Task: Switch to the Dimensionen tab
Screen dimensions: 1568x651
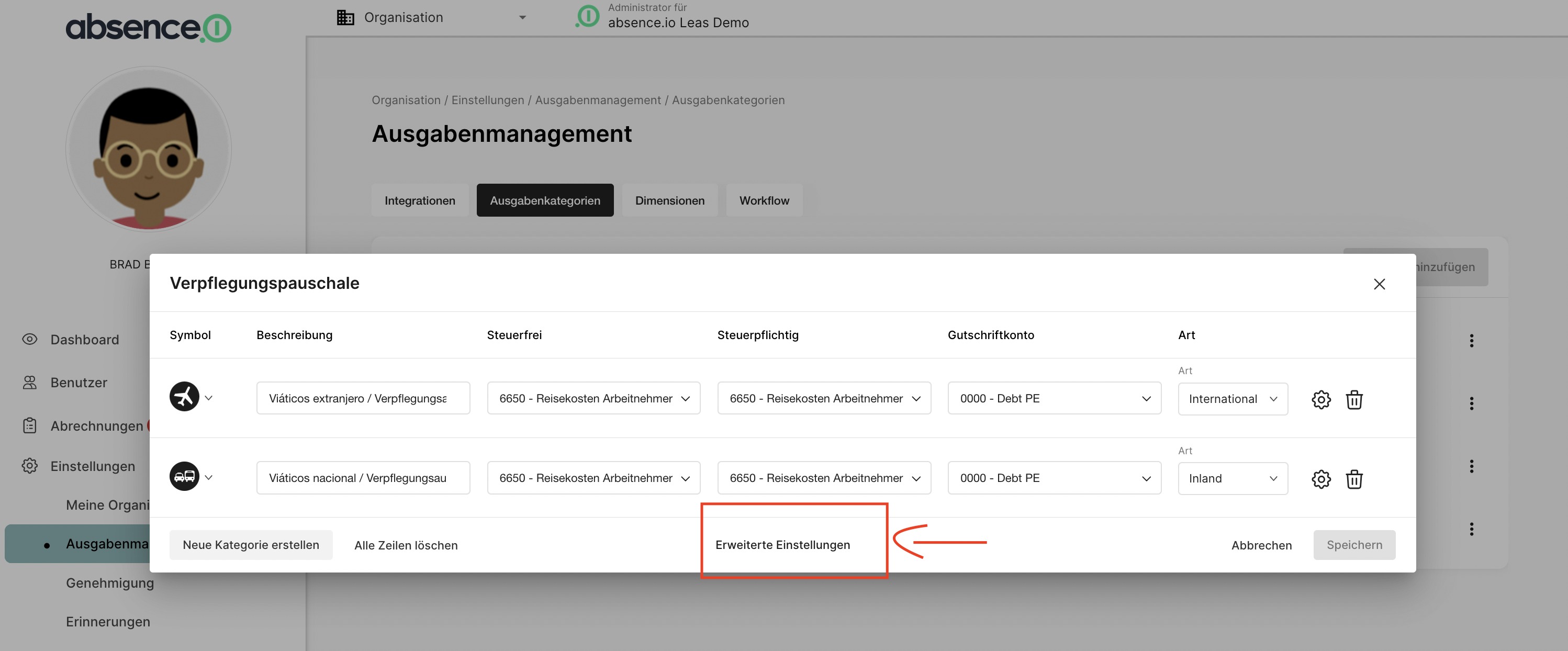Action: coord(669,200)
